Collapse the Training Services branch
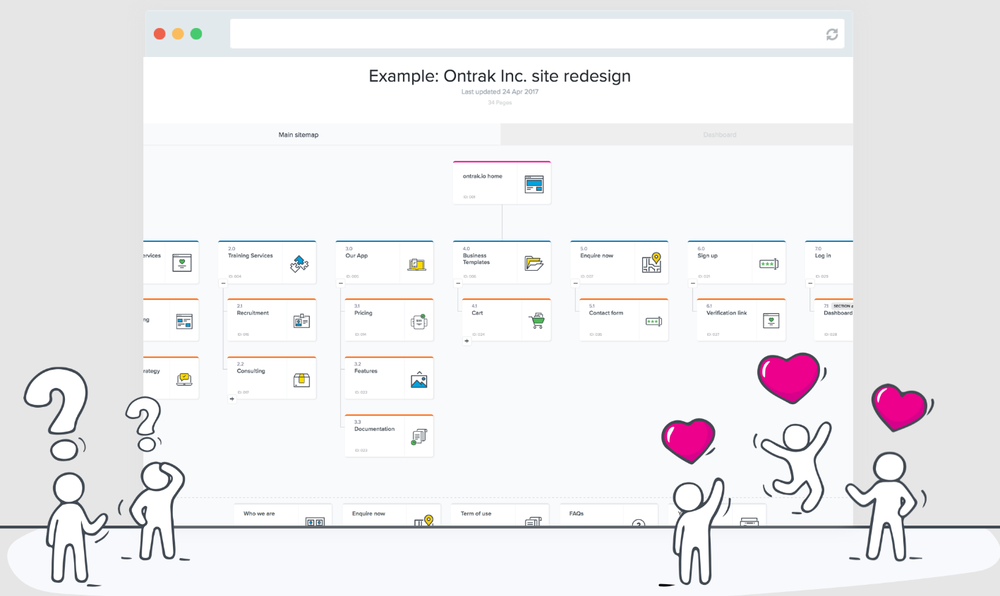Screen dimensions: 1000x596 (223, 284)
